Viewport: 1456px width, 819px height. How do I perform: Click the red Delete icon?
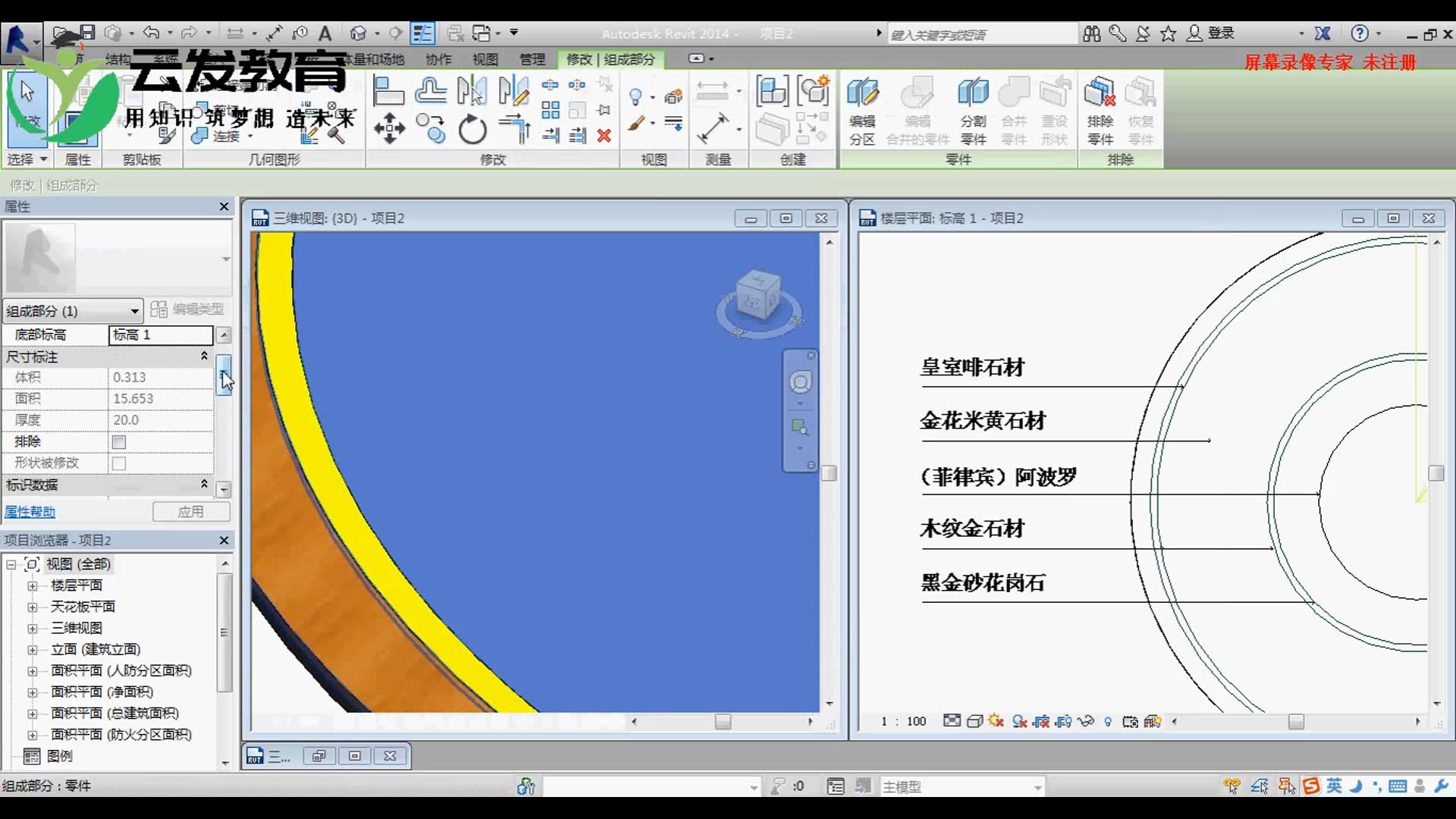[x=604, y=136]
